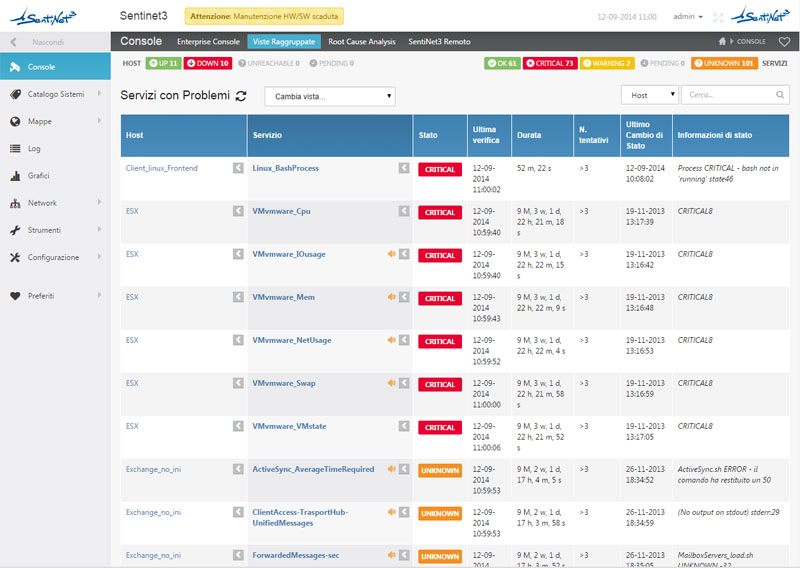This screenshot has height=568, width=800.
Task: Click the maintenance expired warning banner
Action: click(x=264, y=16)
